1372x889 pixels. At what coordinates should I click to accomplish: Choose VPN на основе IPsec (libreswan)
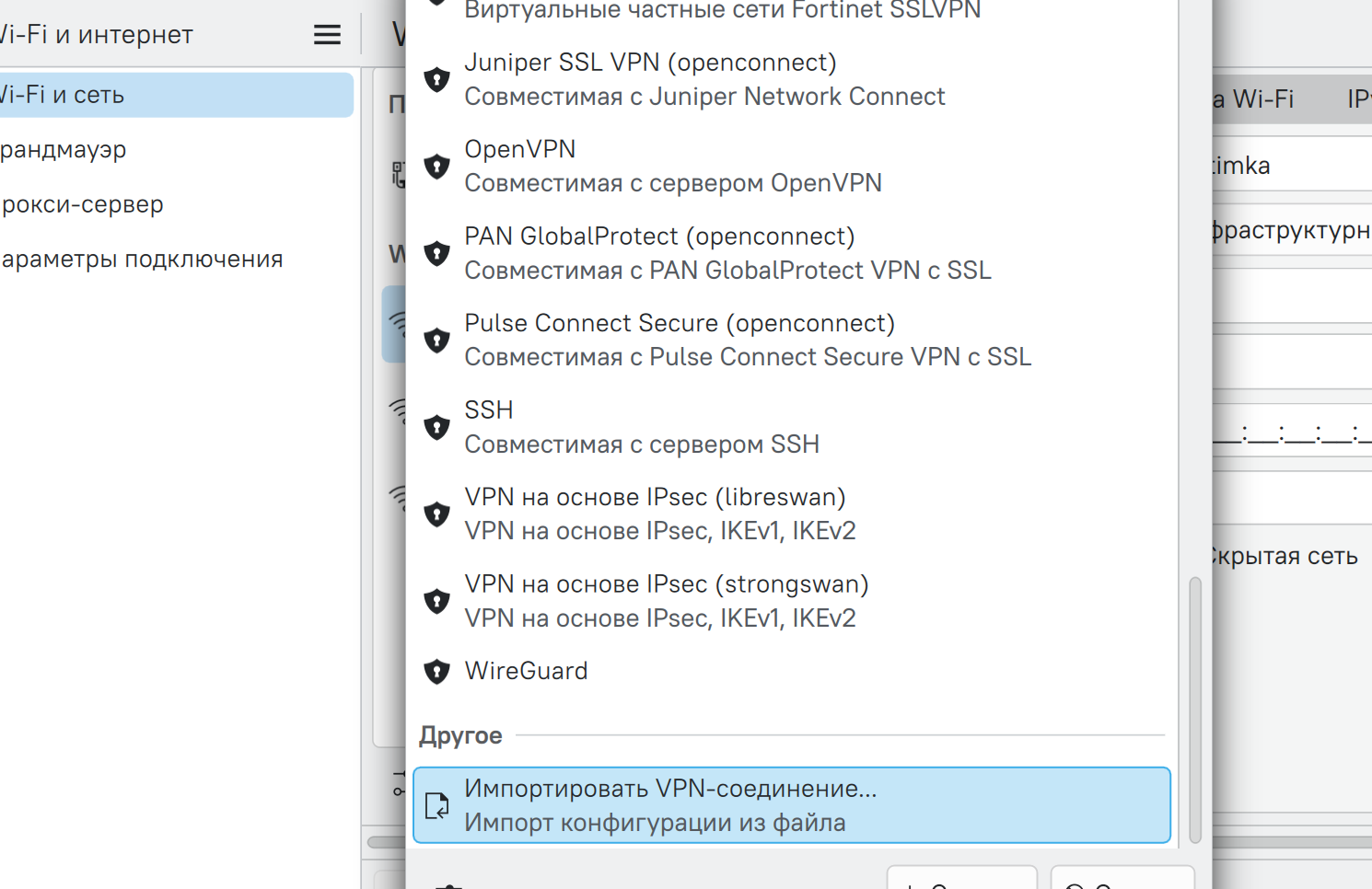pyautogui.click(x=654, y=514)
